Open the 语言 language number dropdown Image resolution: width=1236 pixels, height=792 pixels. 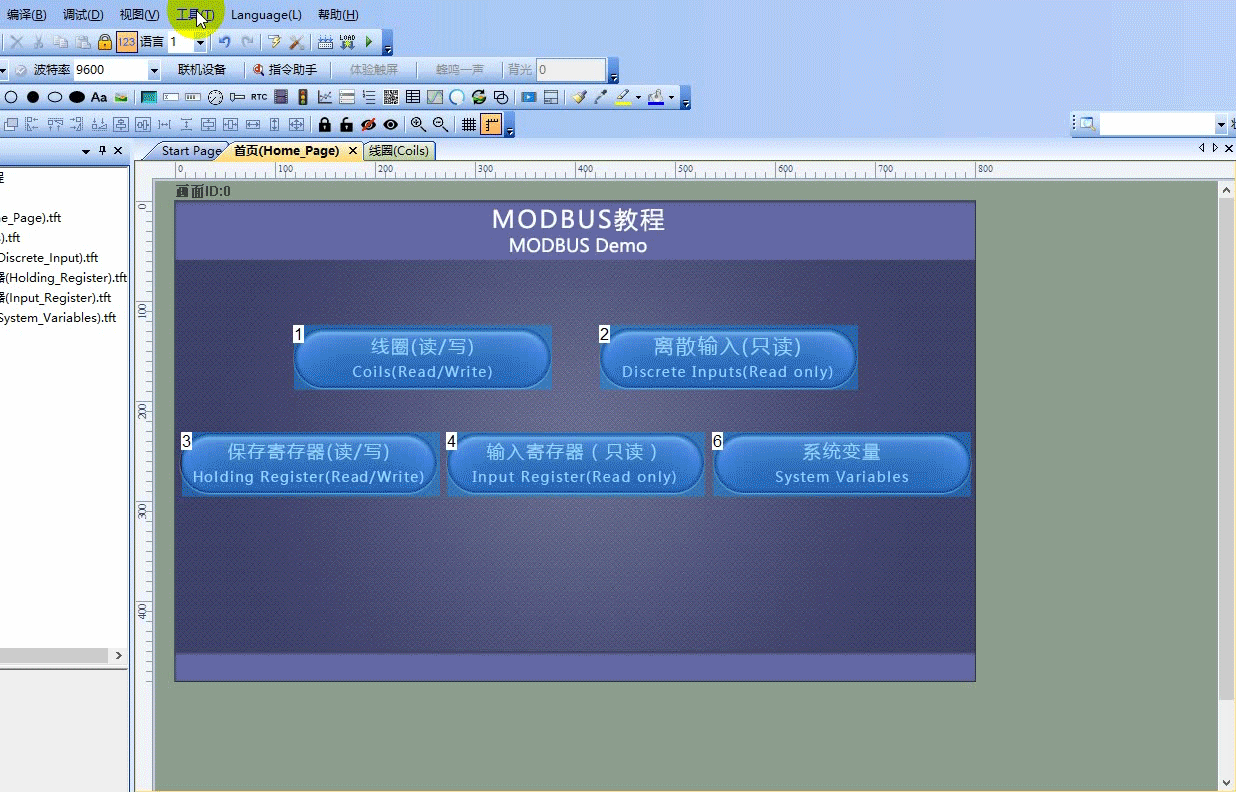coord(200,42)
